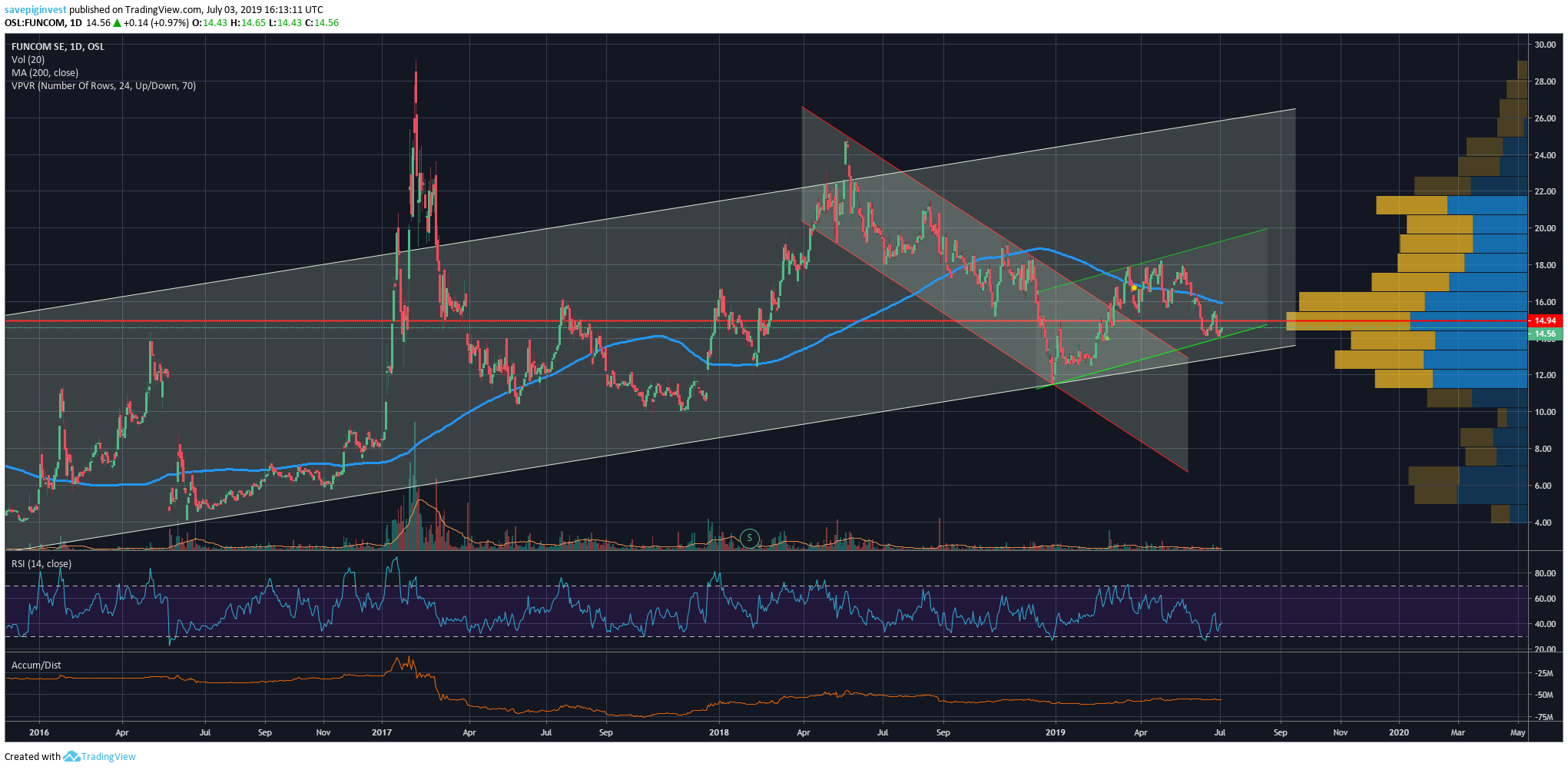Click the red 14.94 price label

pos(1544,320)
